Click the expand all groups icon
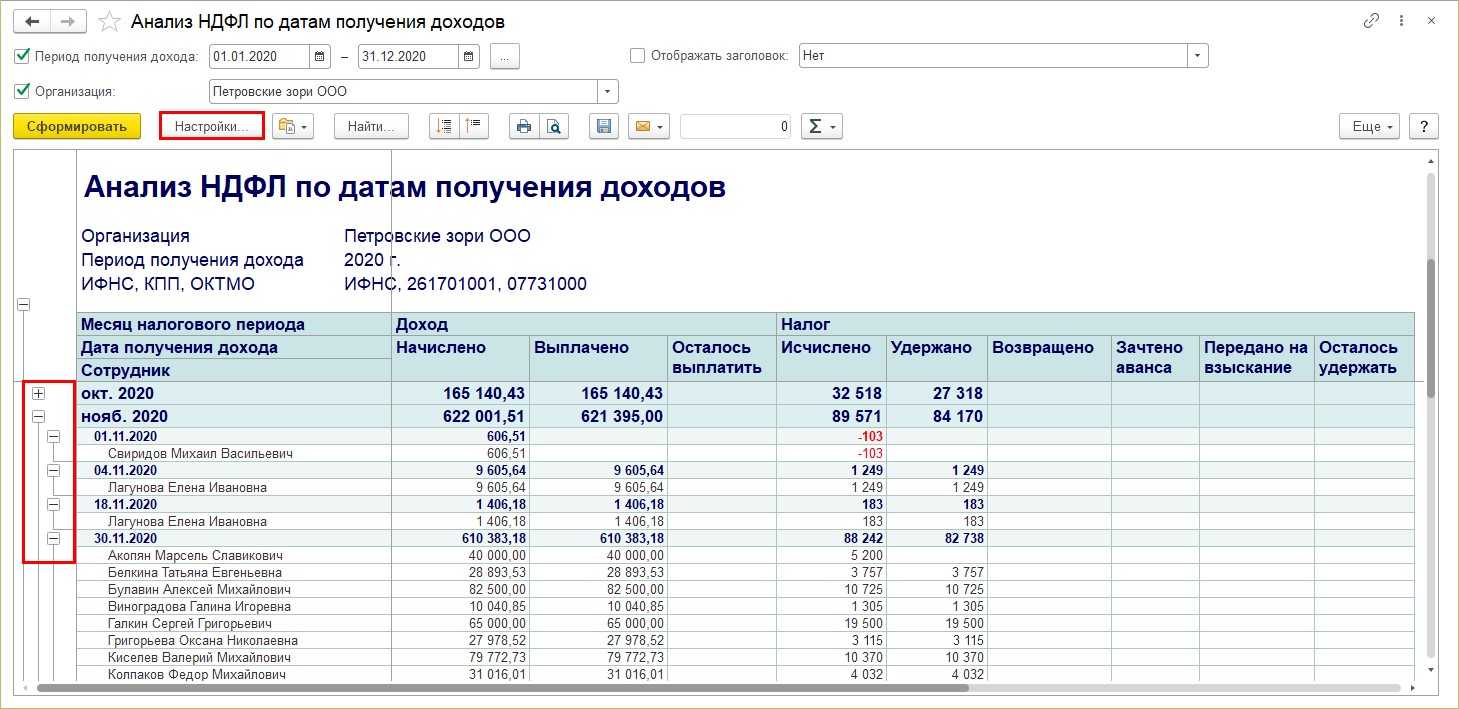 click(445, 126)
